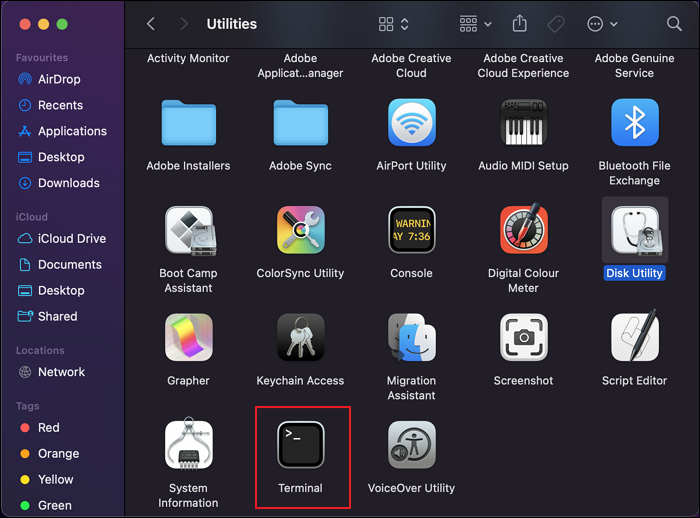Select Shared in the sidebar
Image resolution: width=700 pixels, height=518 pixels.
point(47,317)
